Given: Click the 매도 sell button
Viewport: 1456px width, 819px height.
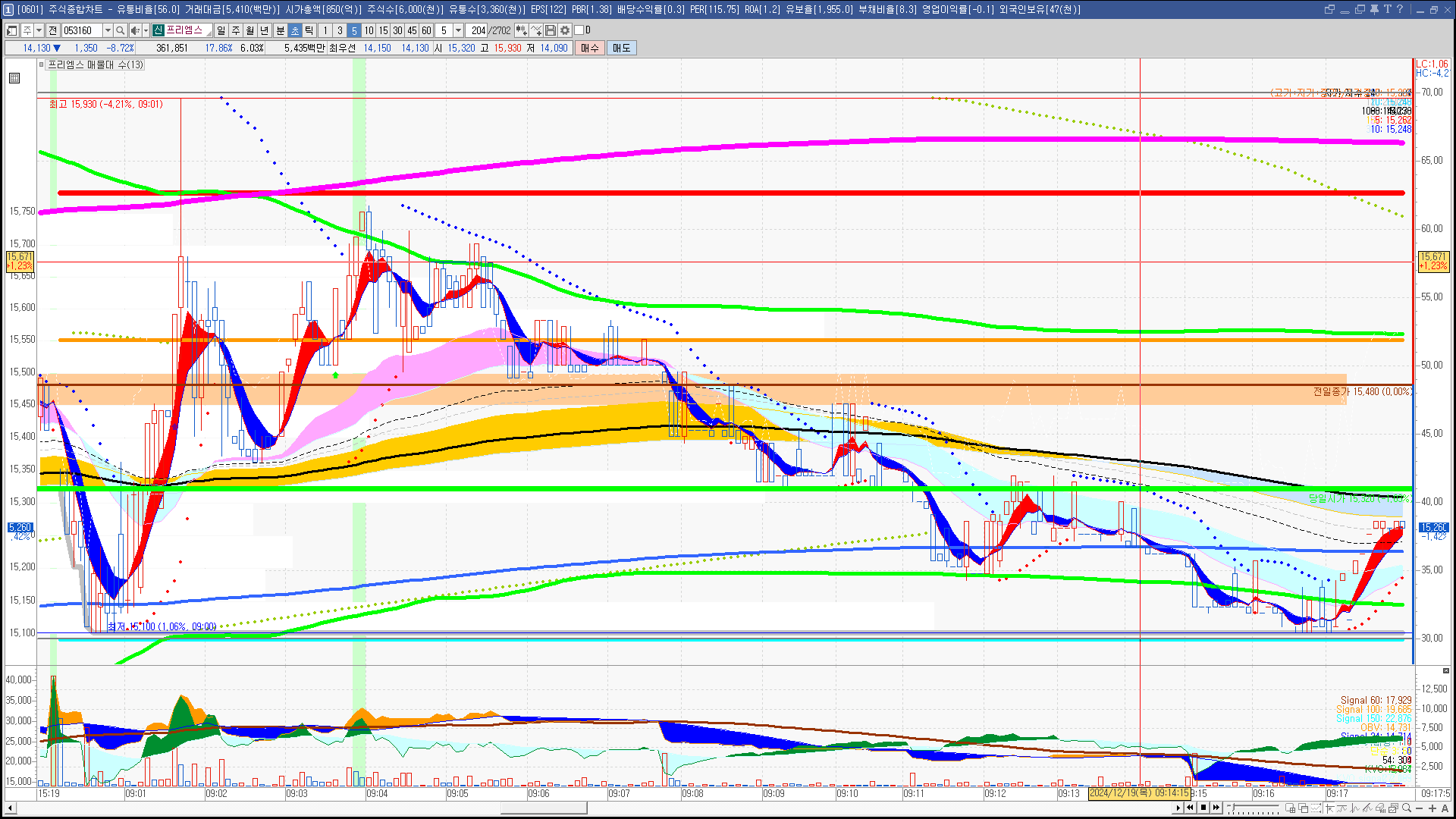Looking at the screenshot, I should [622, 48].
